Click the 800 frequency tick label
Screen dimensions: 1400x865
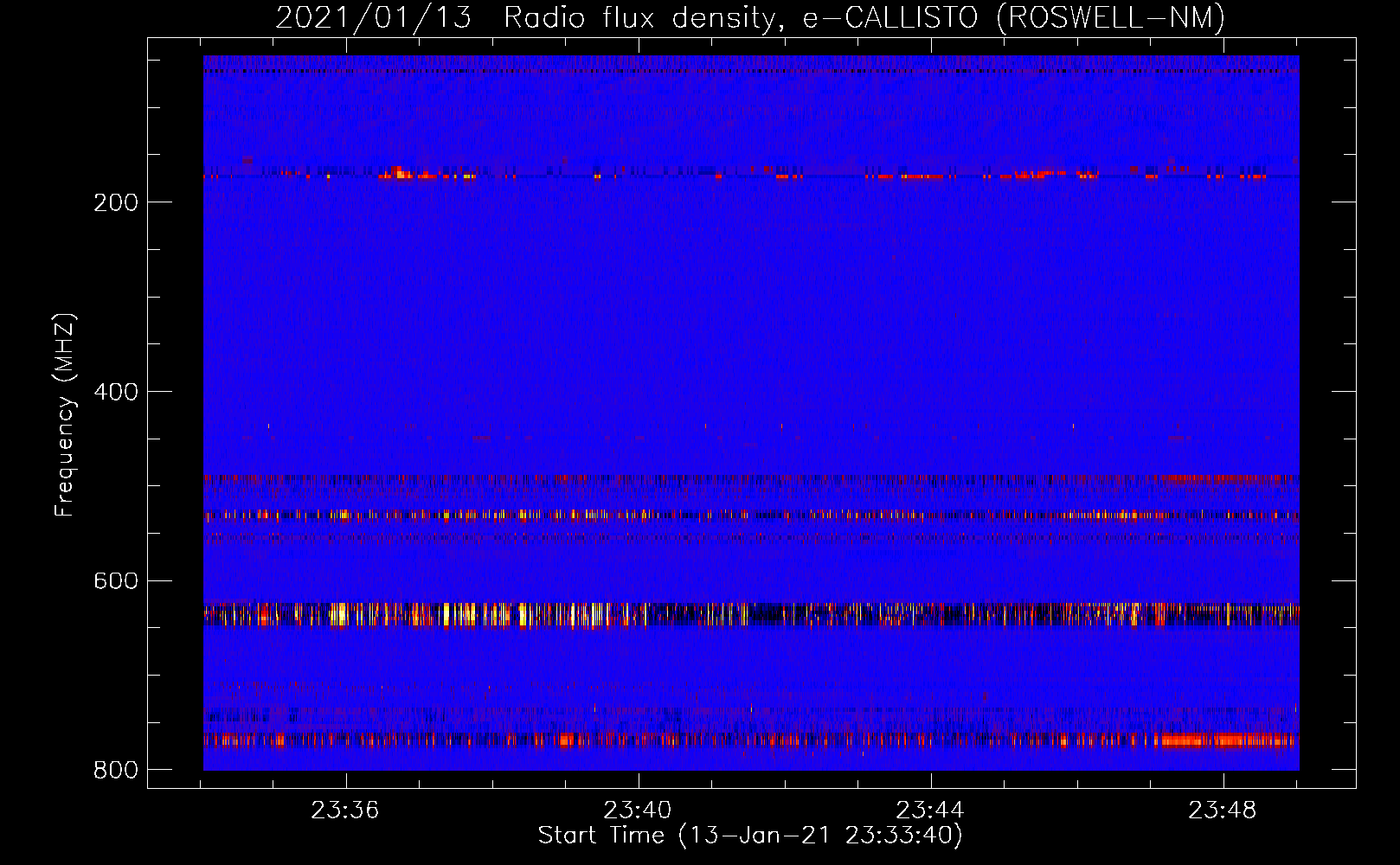pyautogui.click(x=116, y=770)
